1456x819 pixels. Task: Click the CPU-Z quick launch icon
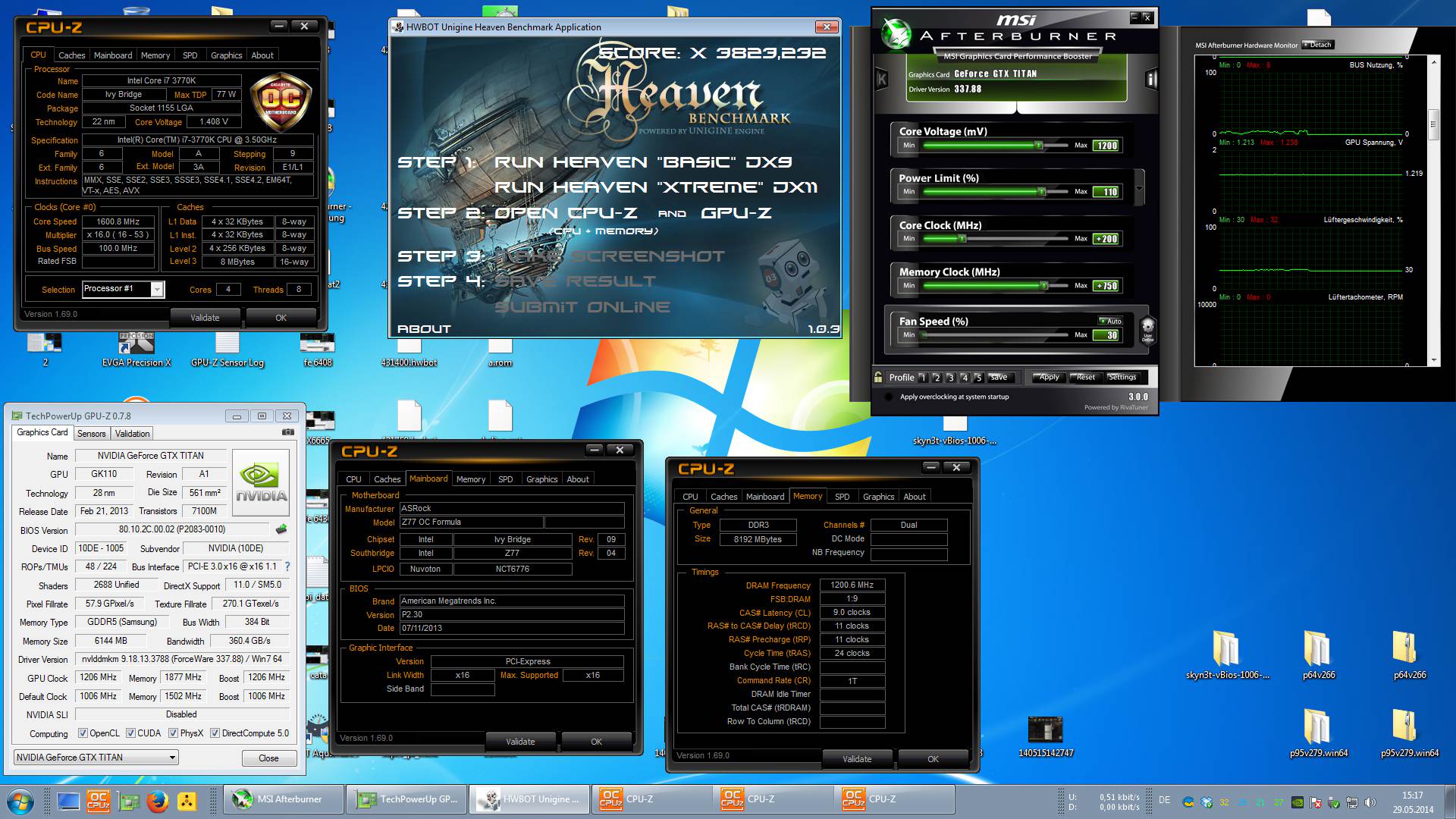99,801
